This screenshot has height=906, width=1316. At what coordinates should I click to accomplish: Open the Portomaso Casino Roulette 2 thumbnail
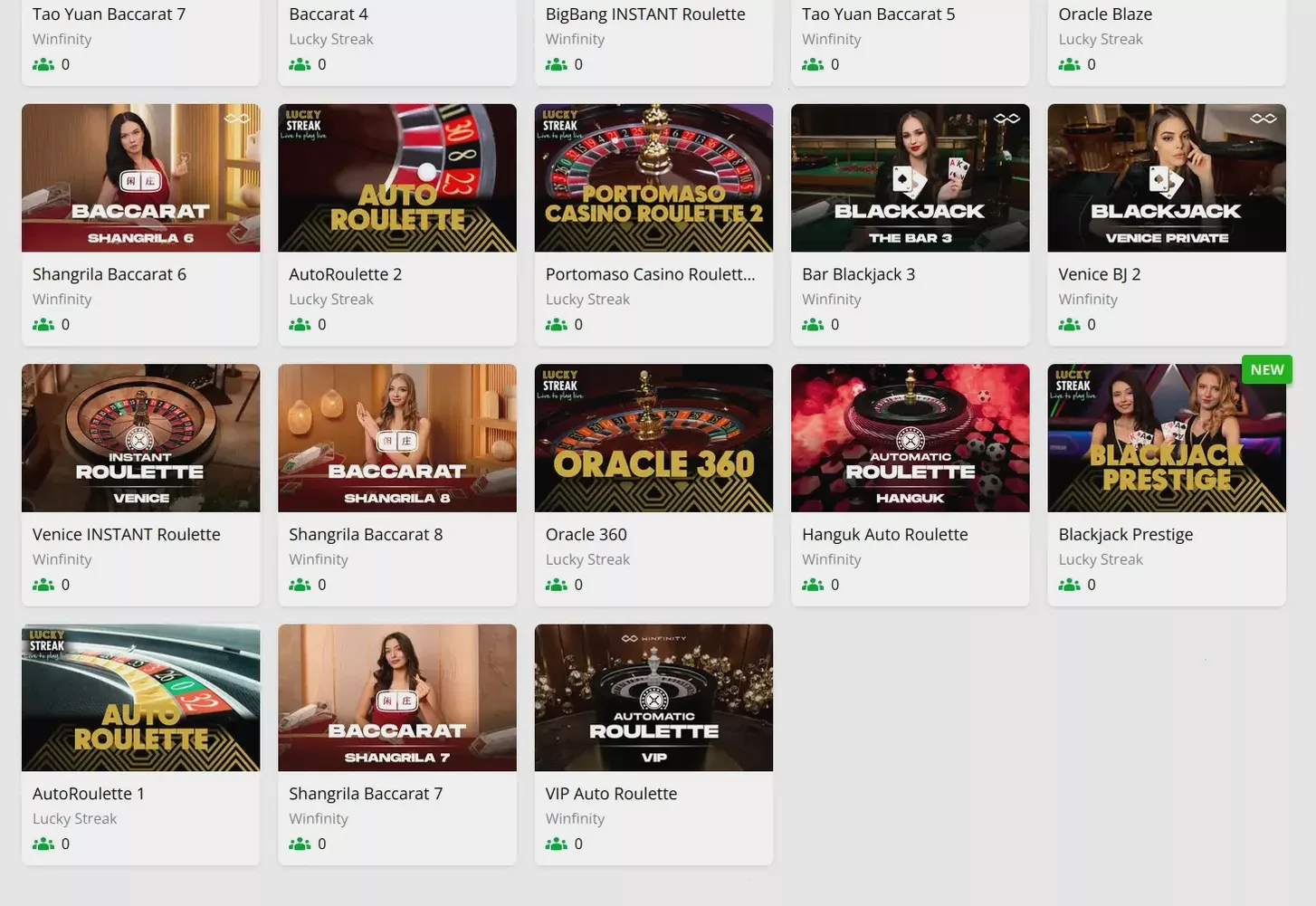[653, 177]
